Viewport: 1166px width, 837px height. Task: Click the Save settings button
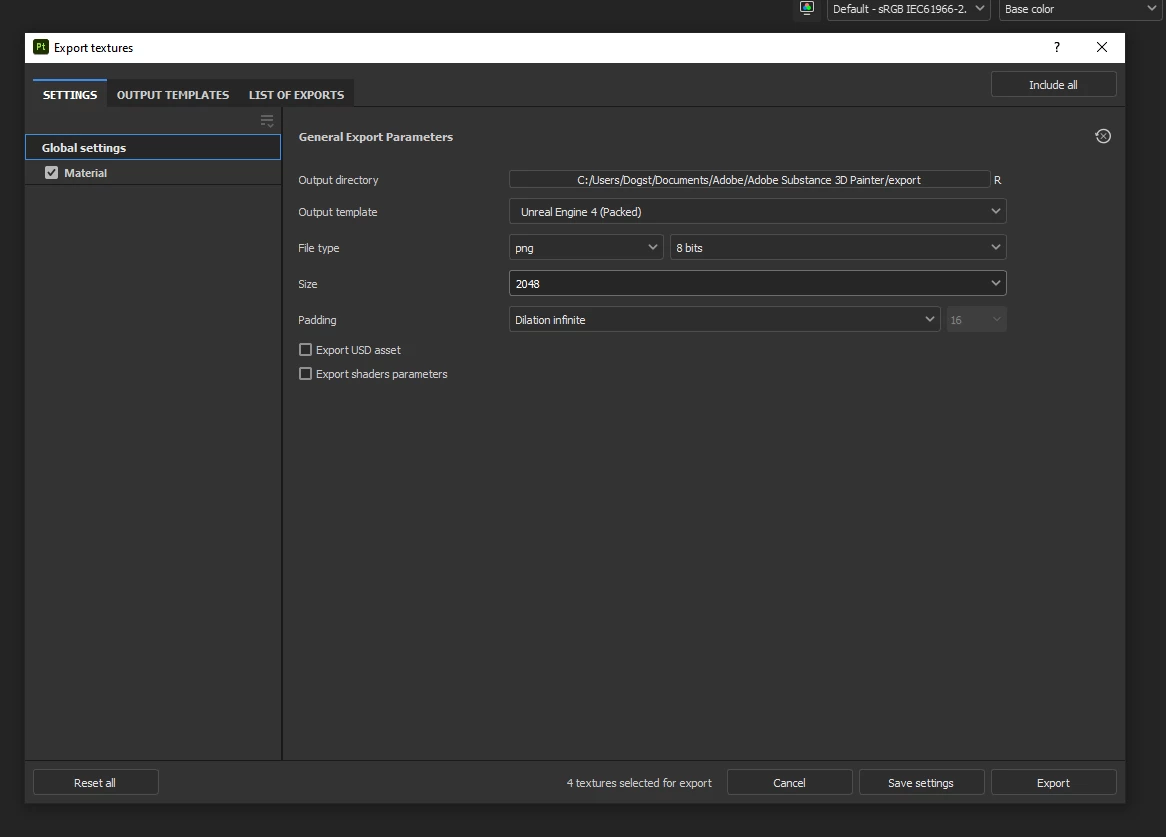[x=921, y=783]
